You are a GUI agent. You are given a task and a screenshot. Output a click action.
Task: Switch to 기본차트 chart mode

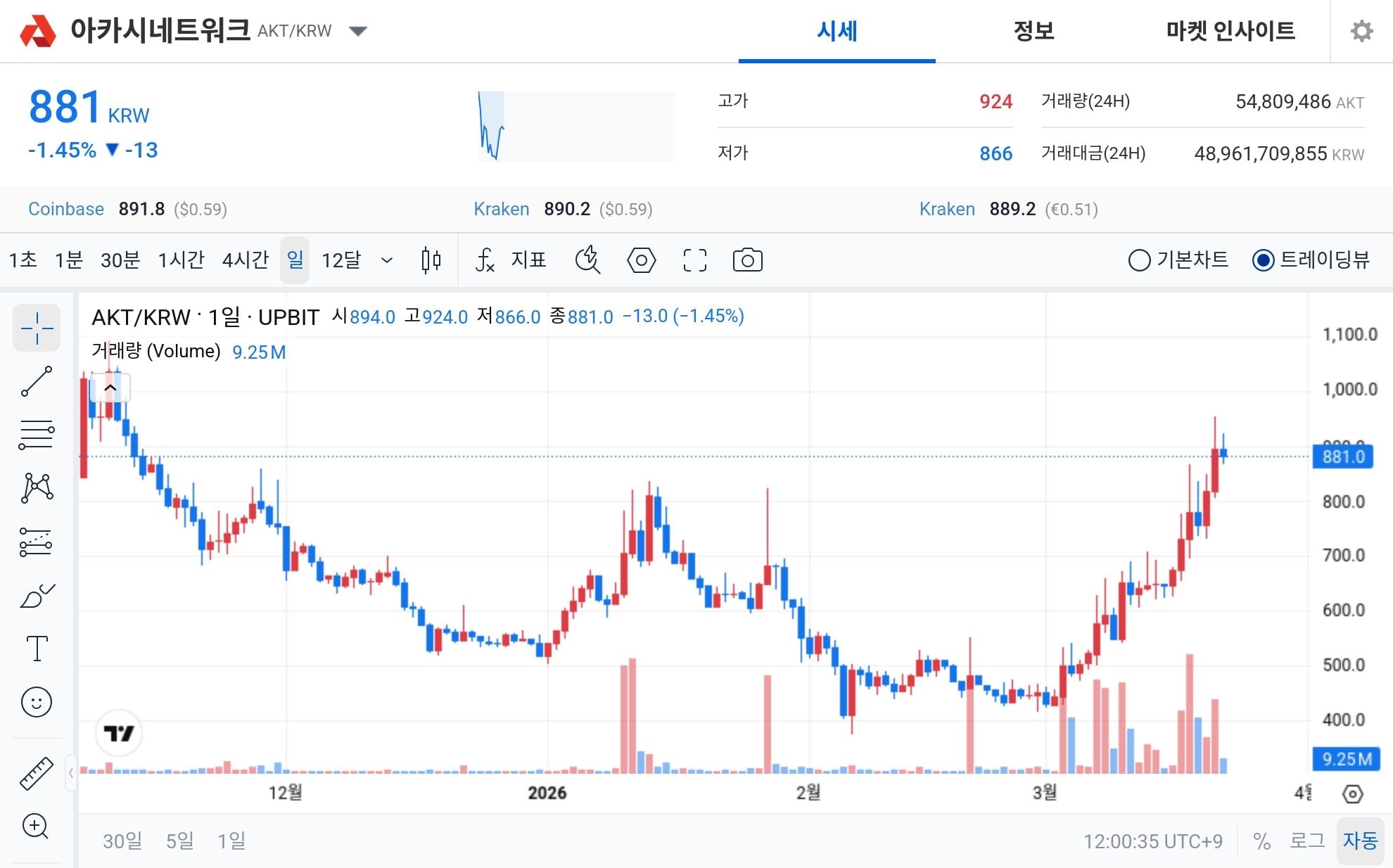click(x=1140, y=260)
